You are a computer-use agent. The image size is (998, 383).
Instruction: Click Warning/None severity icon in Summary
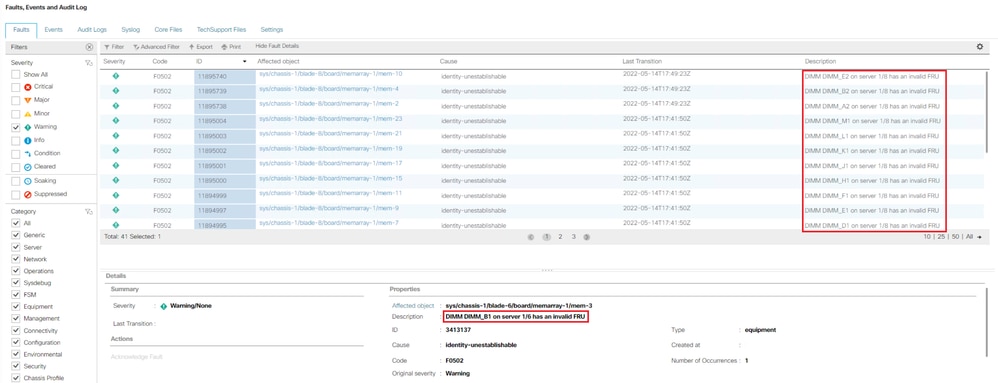click(164, 306)
